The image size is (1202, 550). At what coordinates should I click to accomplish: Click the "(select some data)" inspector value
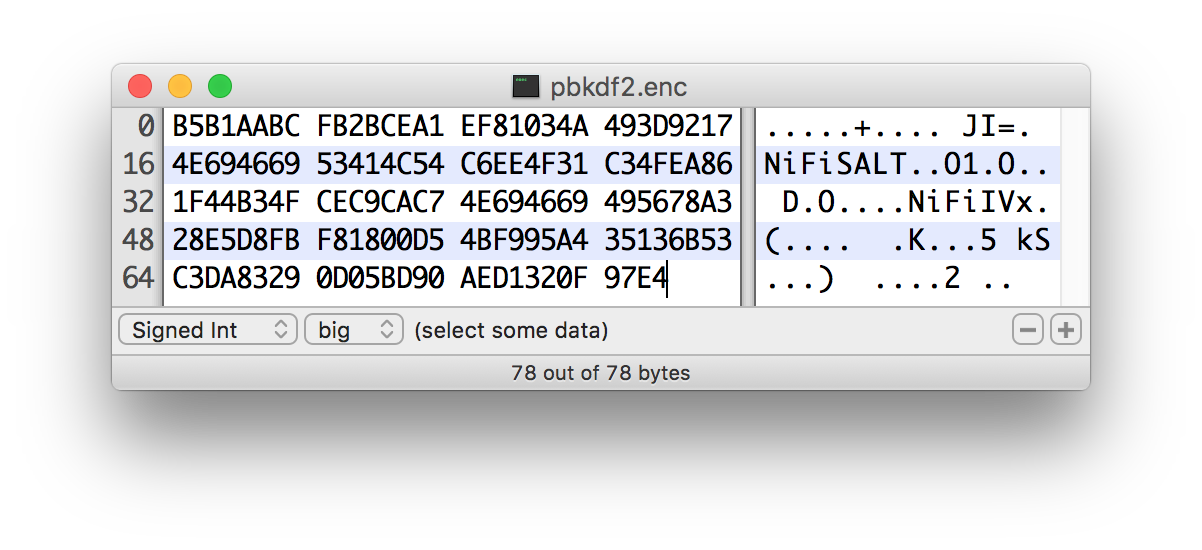[511, 330]
